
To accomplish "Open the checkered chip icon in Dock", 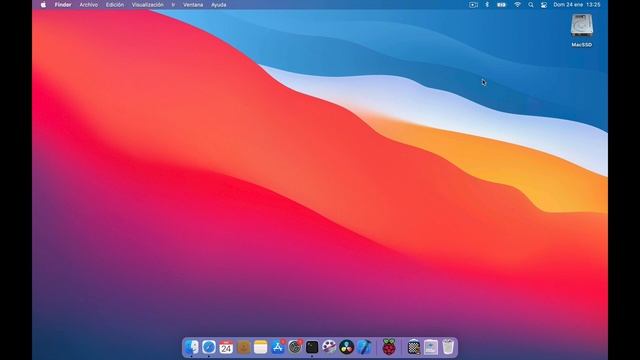I will click(414, 347).
